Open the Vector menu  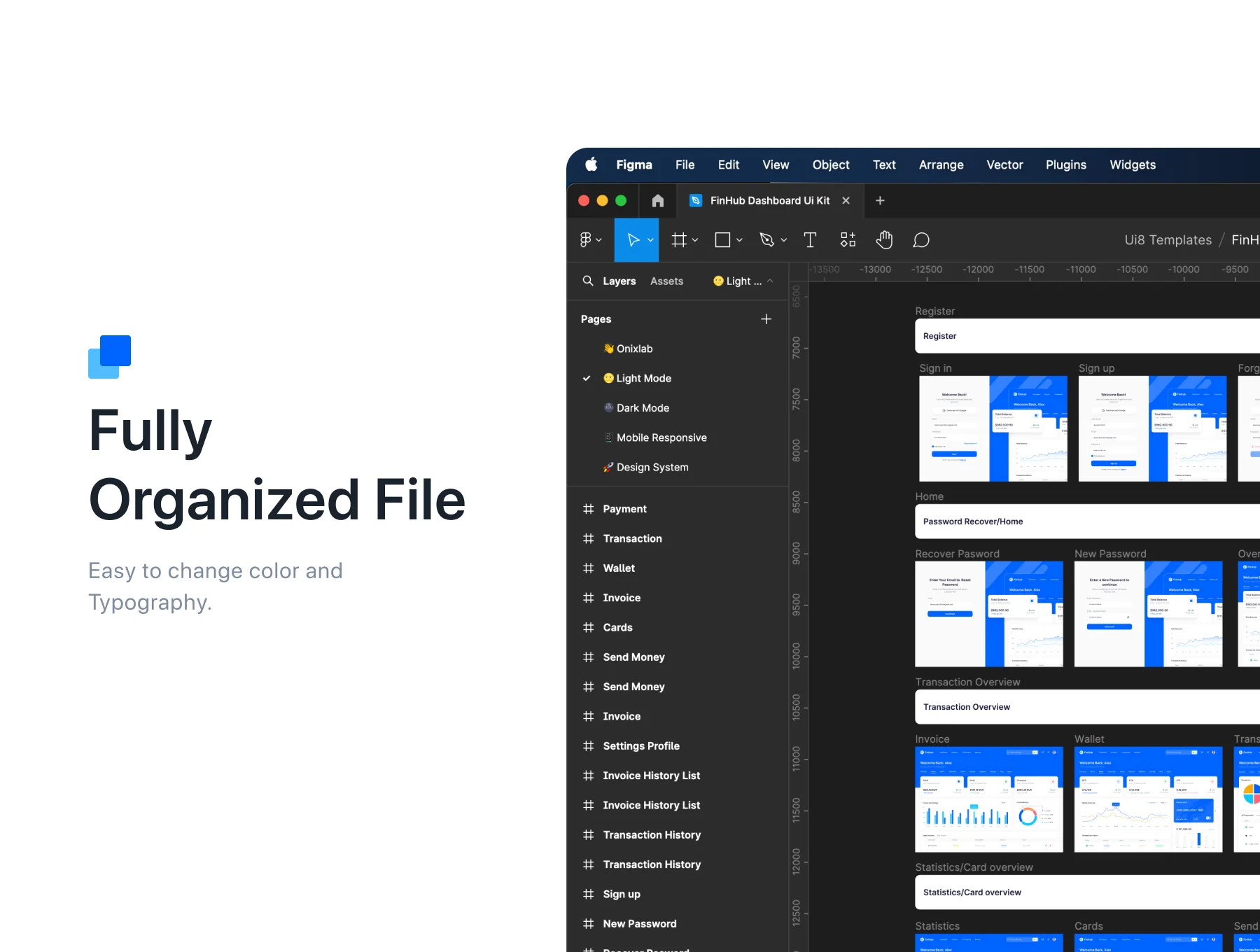coord(1004,164)
